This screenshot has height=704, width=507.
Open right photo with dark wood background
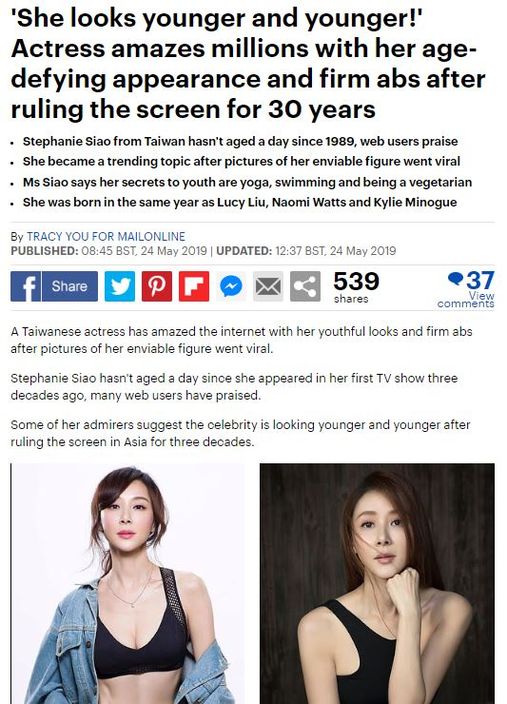tap(377, 583)
